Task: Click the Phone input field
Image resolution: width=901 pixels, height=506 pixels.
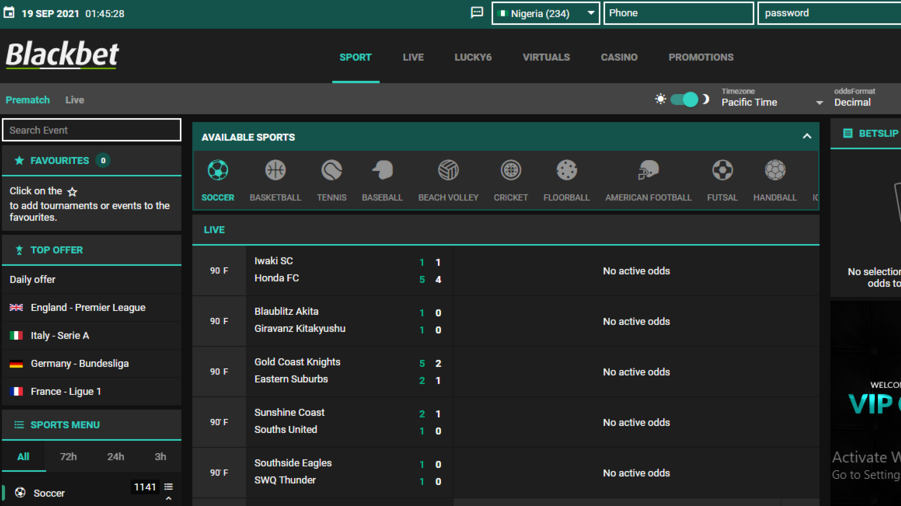Action: (678, 13)
